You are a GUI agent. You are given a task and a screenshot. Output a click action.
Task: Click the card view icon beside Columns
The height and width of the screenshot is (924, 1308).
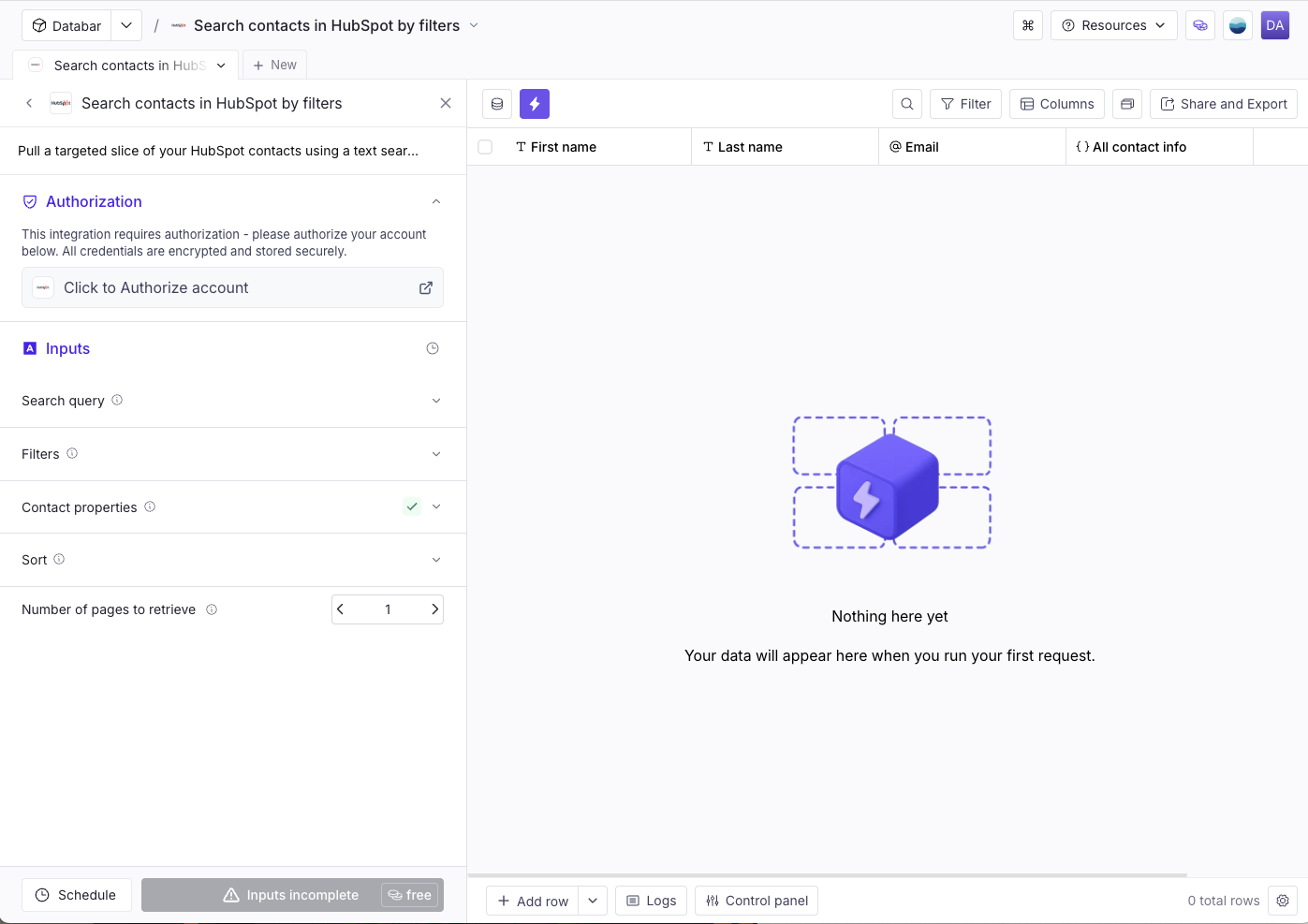coord(1127,104)
